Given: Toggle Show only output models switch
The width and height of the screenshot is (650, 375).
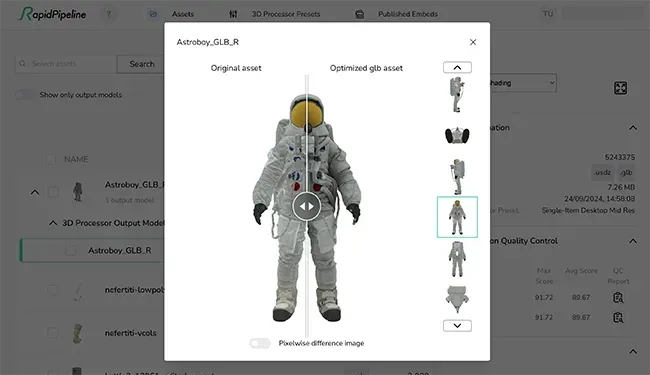Looking at the screenshot, I should tap(24, 95).
